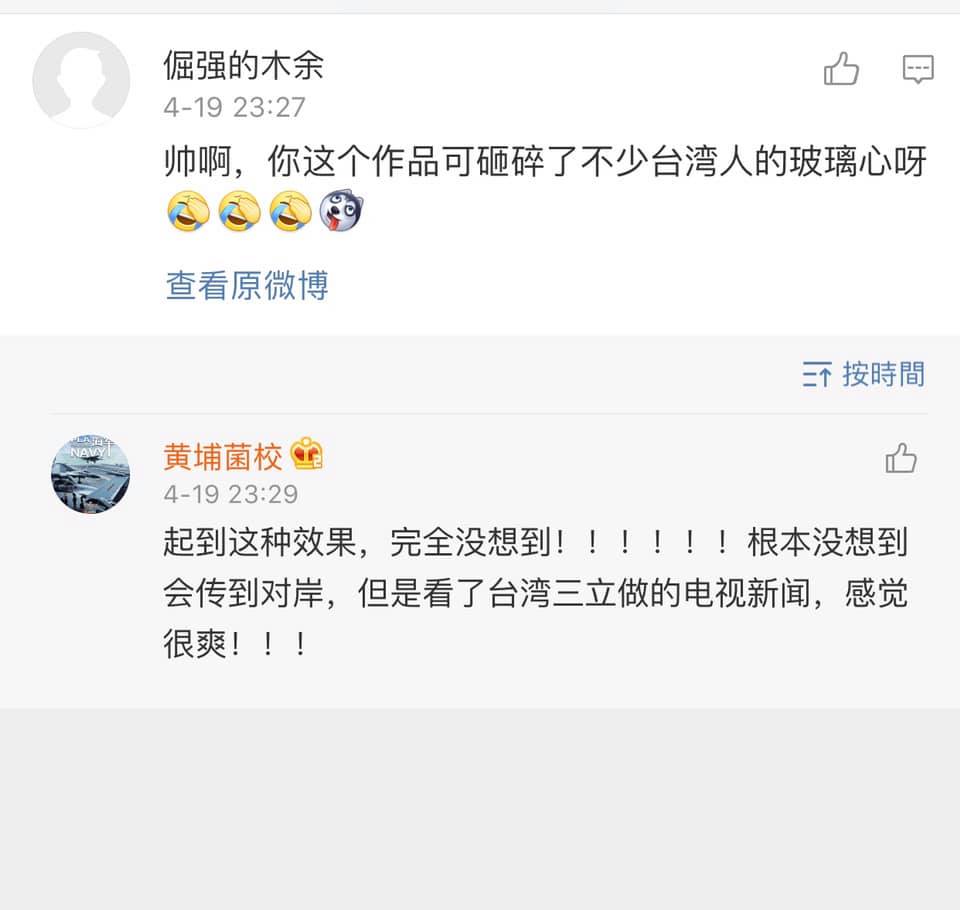This screenshot has height=910, width=960.
Task: Change sort order via 按時間 label
Action: point(883,374)
